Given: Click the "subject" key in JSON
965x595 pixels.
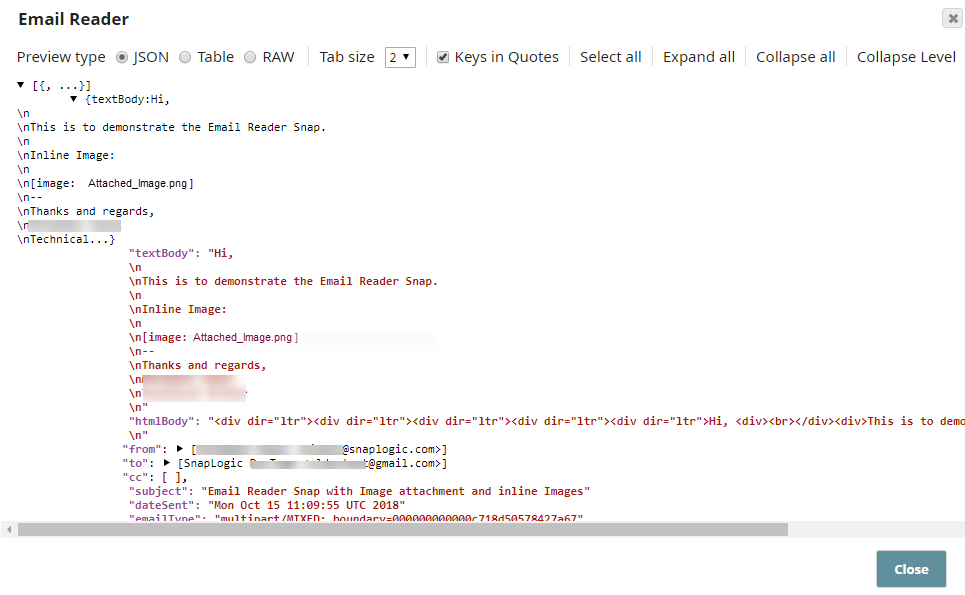Looking at the screenshot, I should [x=161, y=491].
